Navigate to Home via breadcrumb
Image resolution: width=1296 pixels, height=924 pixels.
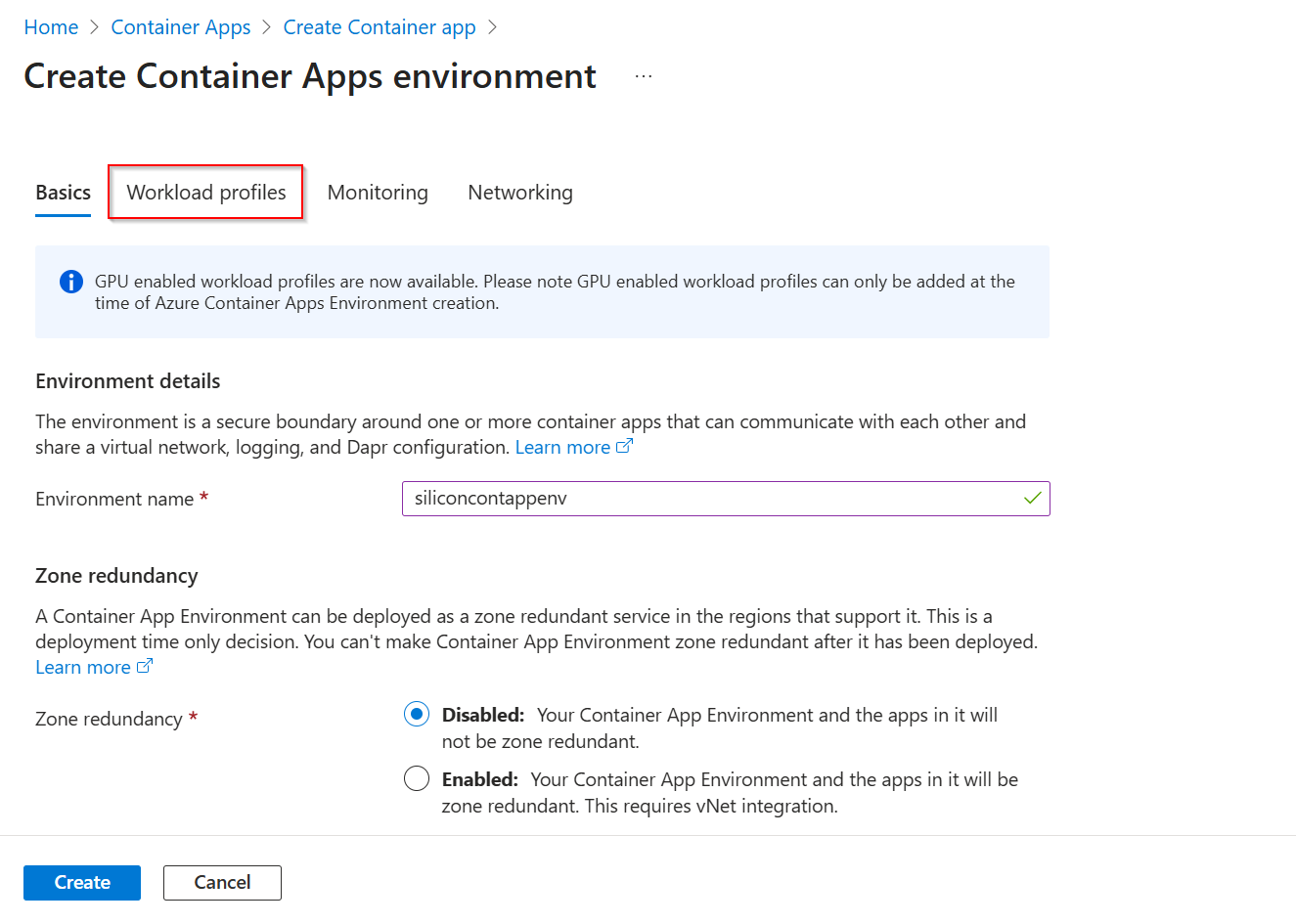tap(51, 26)
